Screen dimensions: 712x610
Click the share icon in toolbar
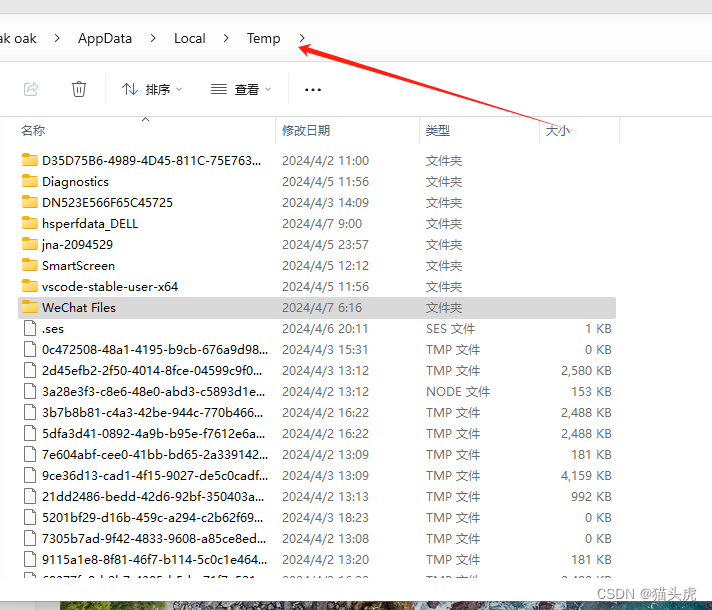[31, 89]
